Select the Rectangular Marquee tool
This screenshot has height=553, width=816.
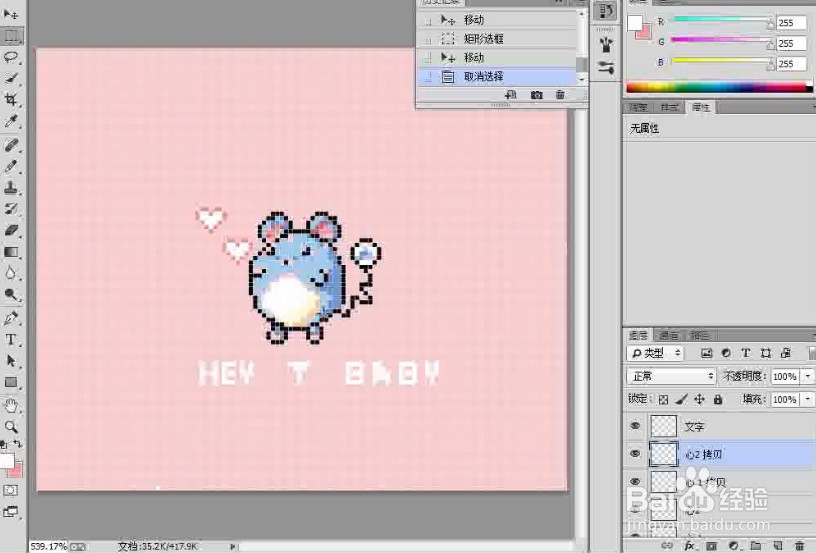click(x=11, y=36)
